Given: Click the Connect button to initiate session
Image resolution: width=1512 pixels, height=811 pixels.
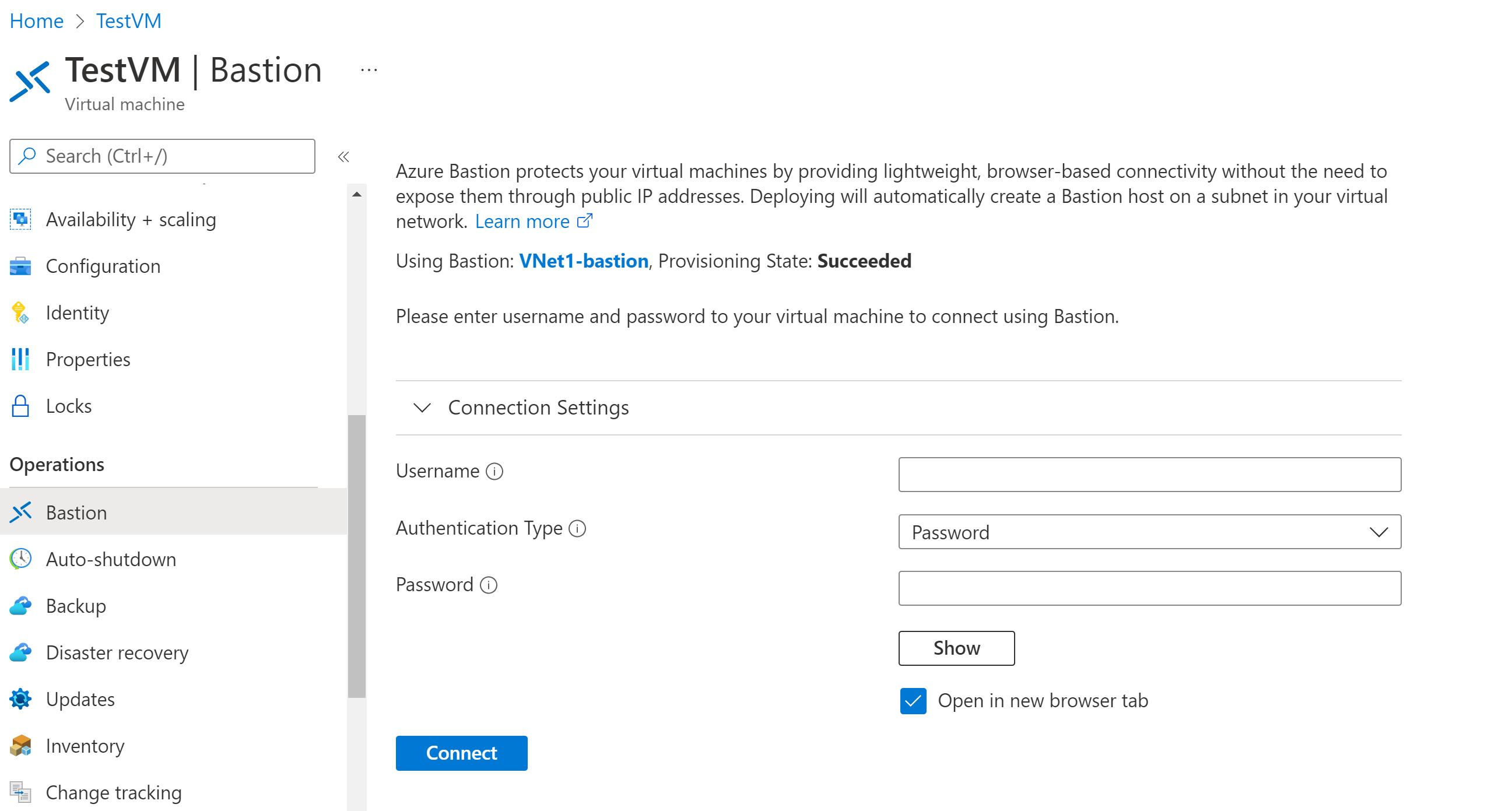Looking at the screenshot, I should pyautogui.click(x=461, y=753).
